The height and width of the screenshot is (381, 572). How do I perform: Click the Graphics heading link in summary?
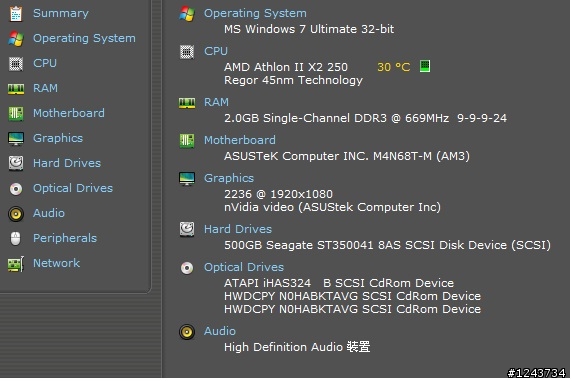coord(229,179)
